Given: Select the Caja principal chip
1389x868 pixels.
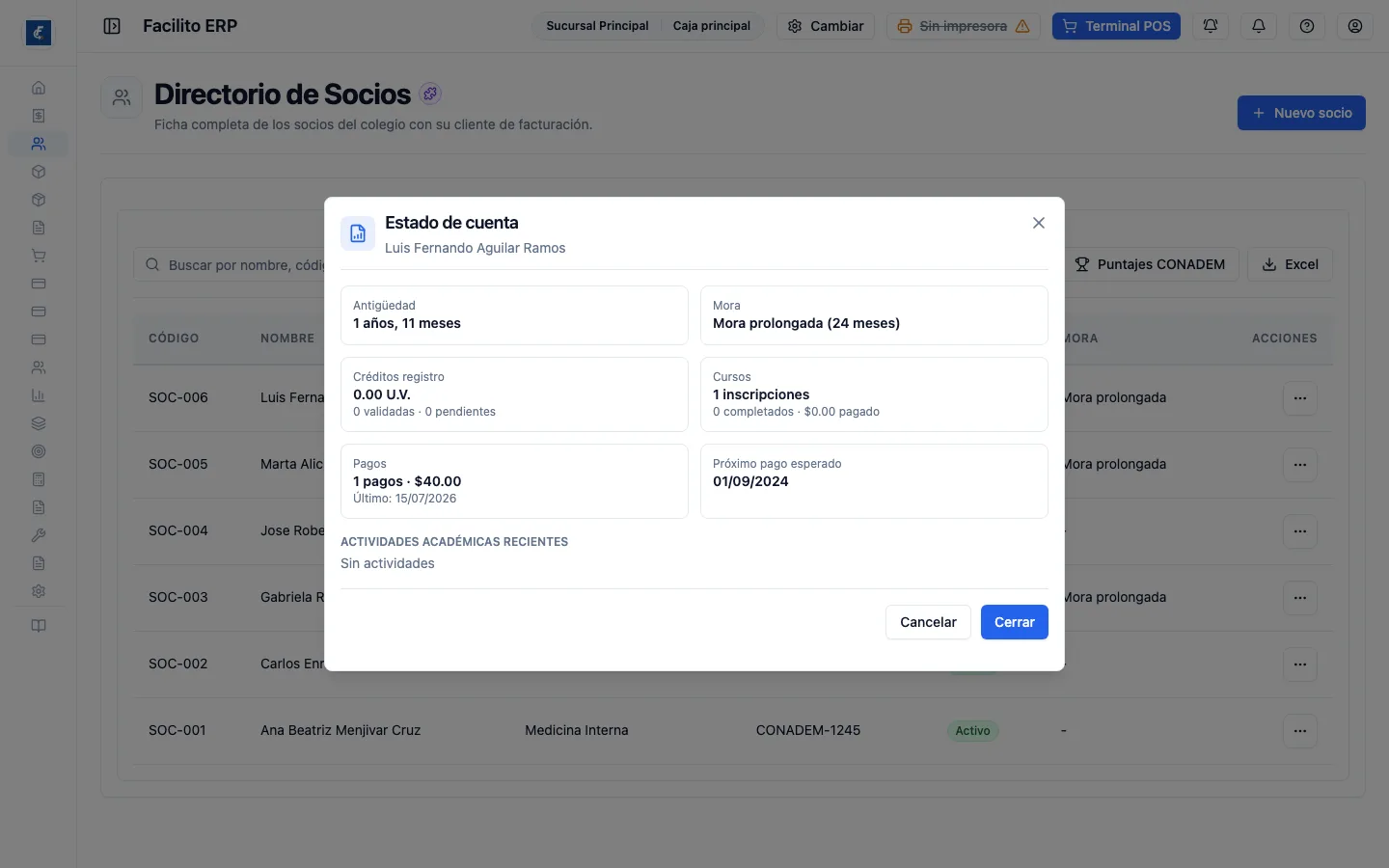Looking at the screenshot, I should [712, 26].
